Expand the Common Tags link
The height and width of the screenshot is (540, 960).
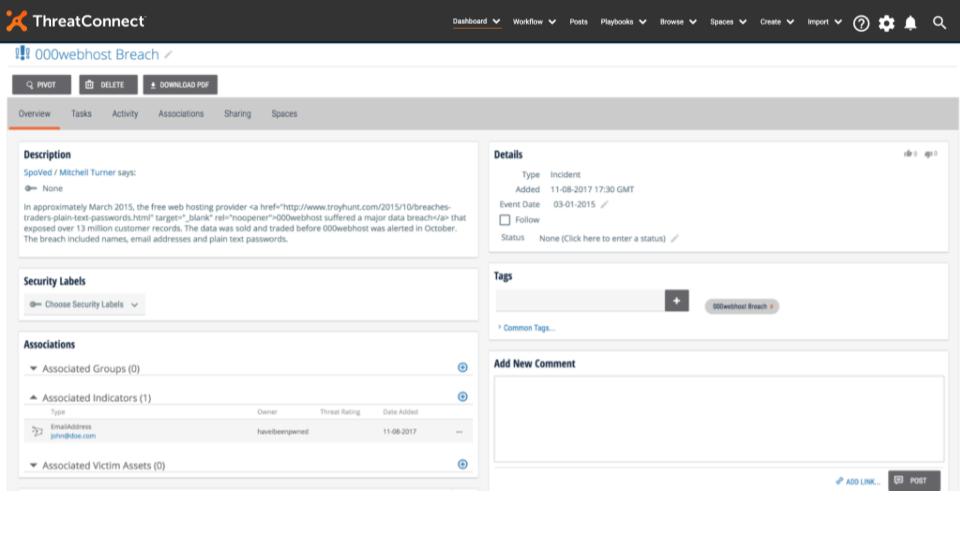point(527,328)
